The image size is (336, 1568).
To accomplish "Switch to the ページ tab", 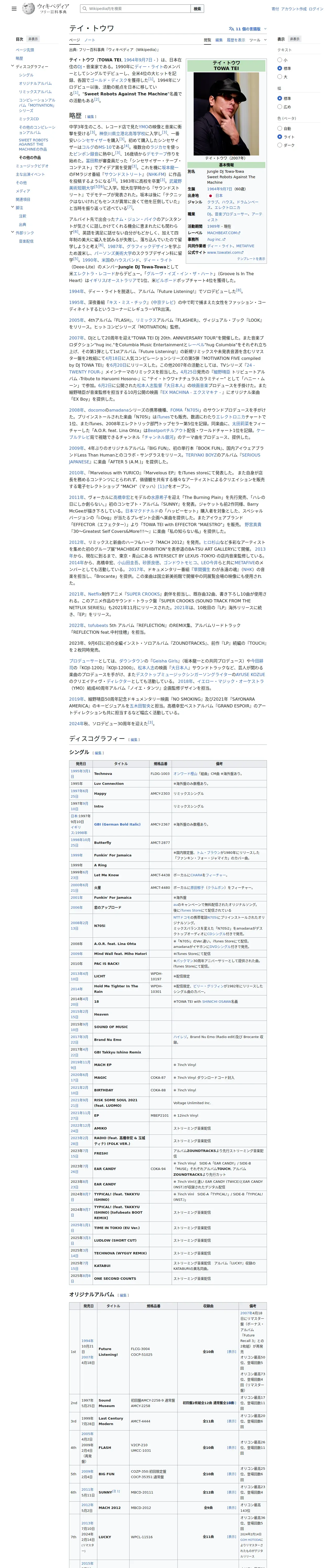I will click(x=74, y=40).
